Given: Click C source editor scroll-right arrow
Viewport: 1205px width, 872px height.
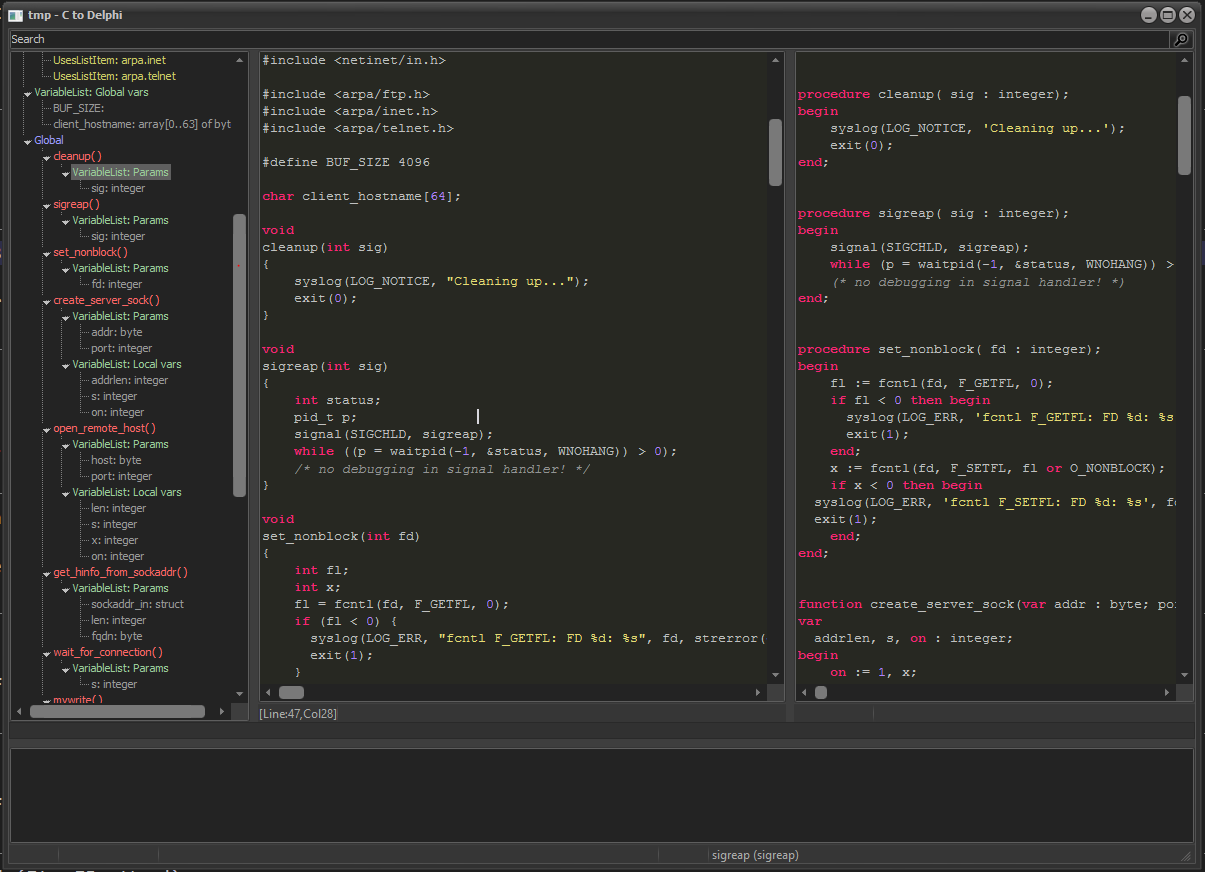Looking at the screenshot, I should click(757, 692).
